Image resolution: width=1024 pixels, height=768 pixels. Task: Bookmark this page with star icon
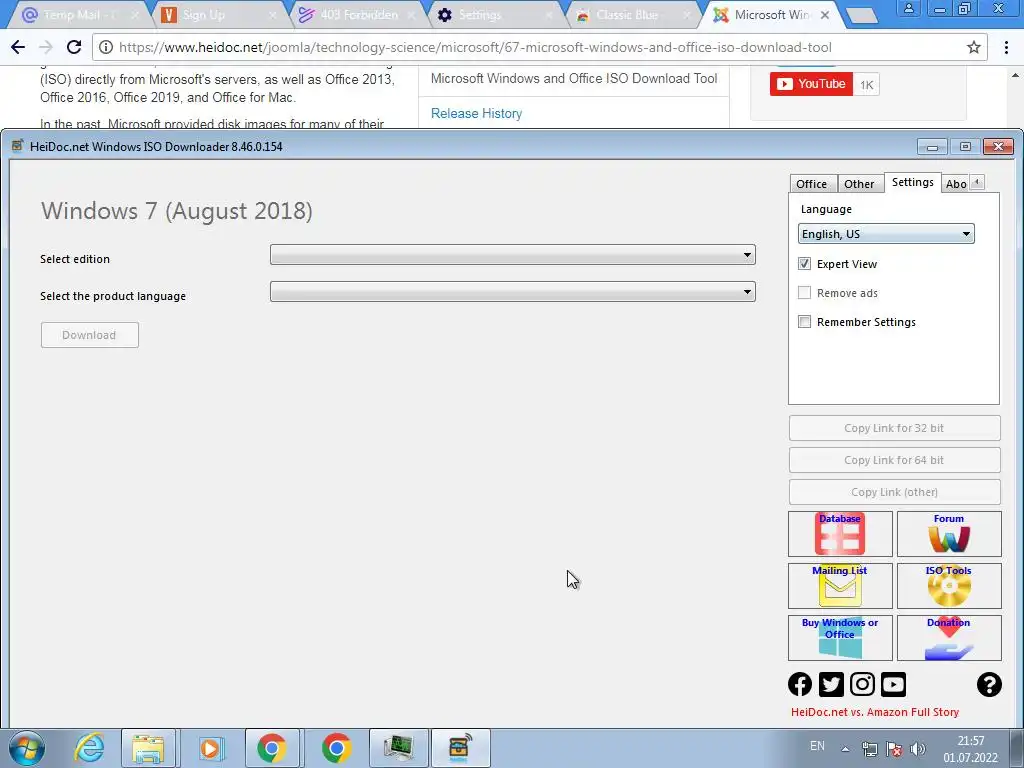tap(974, 47)
